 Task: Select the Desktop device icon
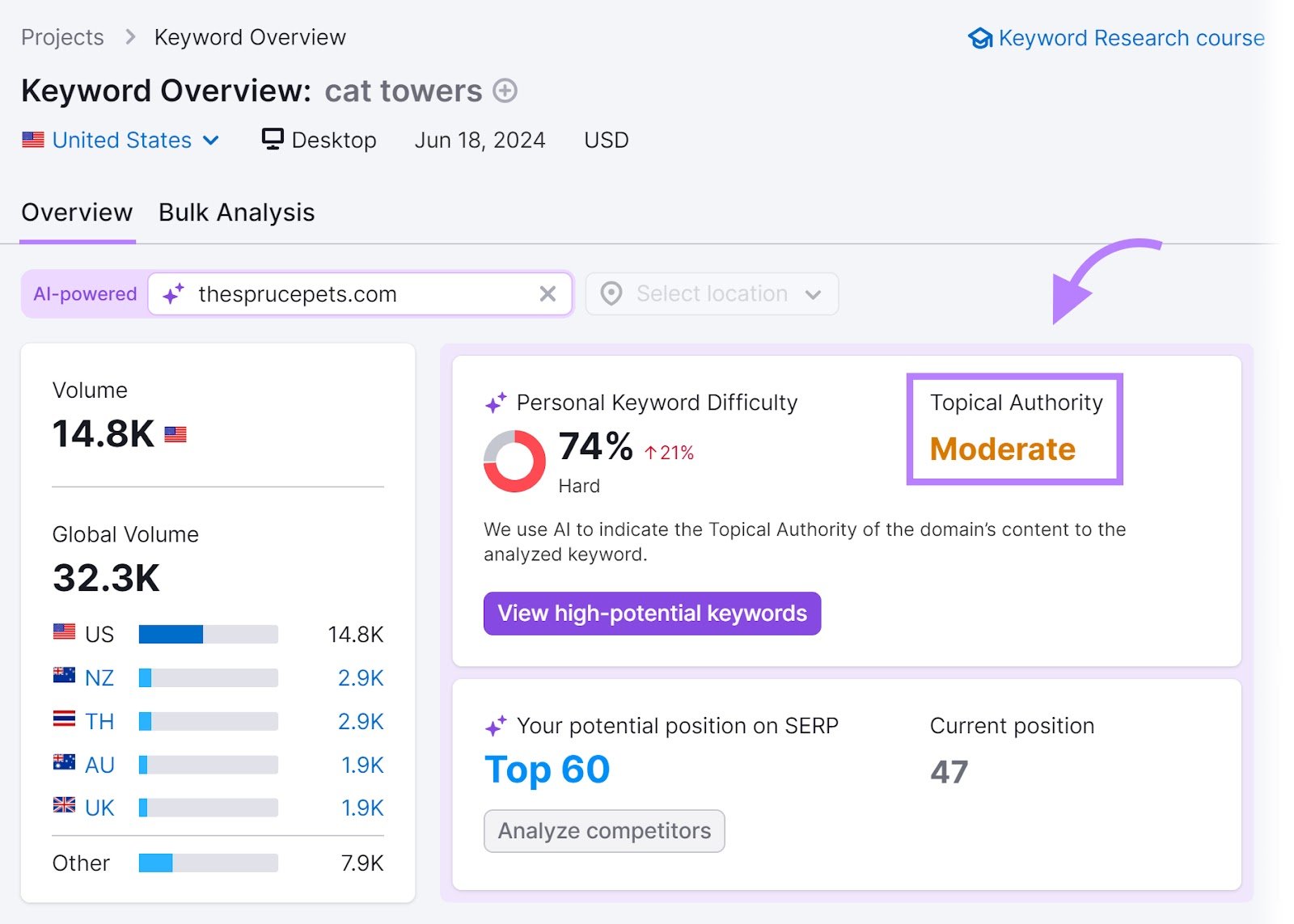(x=273, y=139)
